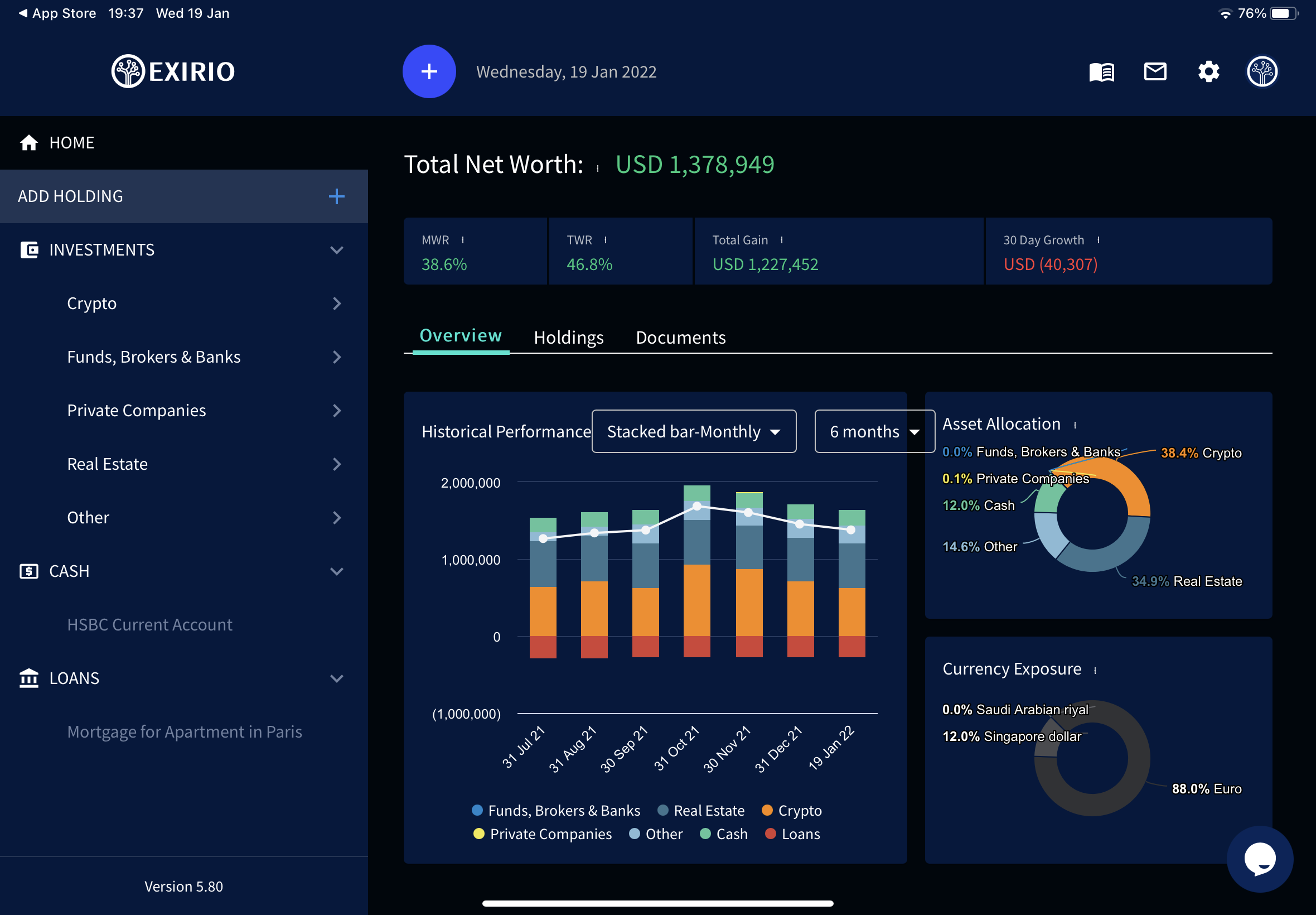Hide the Loans series via chart legend
Screen dimensions: 1316x915
800,834
